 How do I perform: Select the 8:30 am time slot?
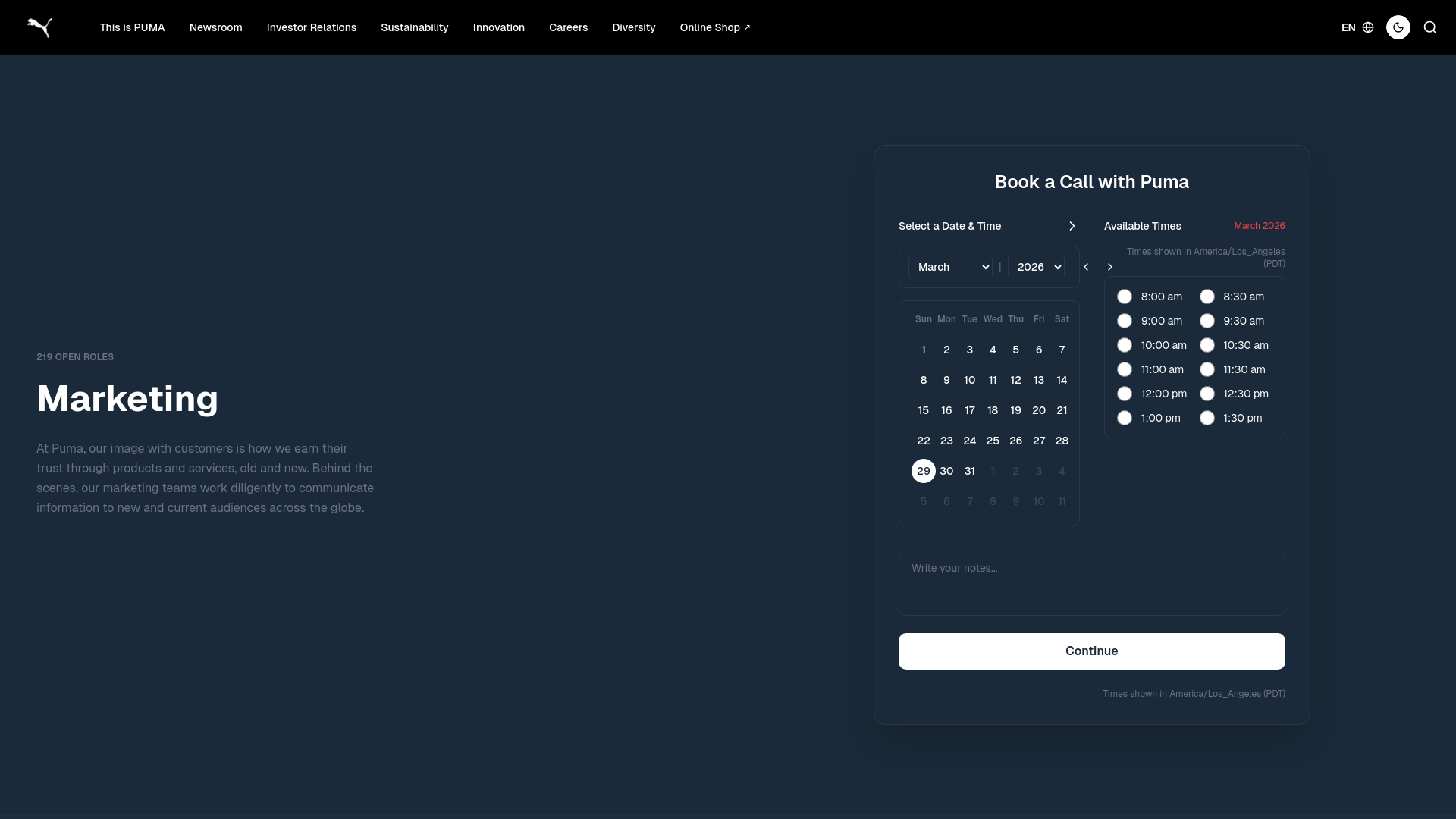point(1207,297)
